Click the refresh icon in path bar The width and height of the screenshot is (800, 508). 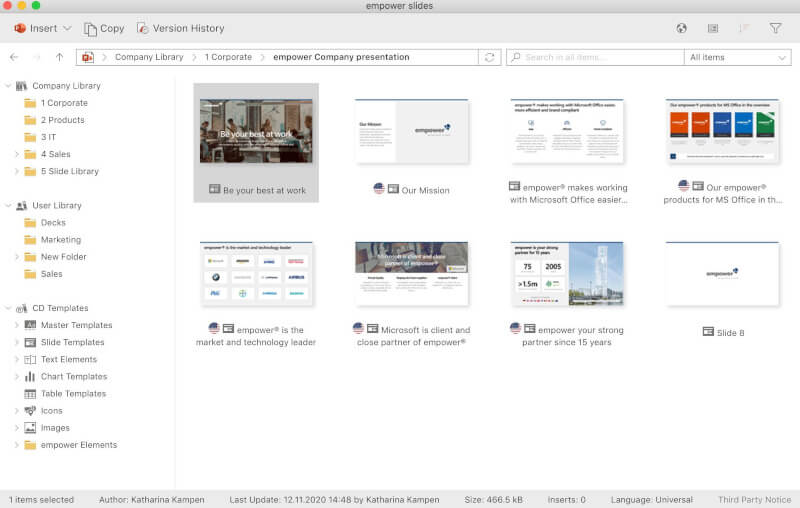tap(489, 58)
